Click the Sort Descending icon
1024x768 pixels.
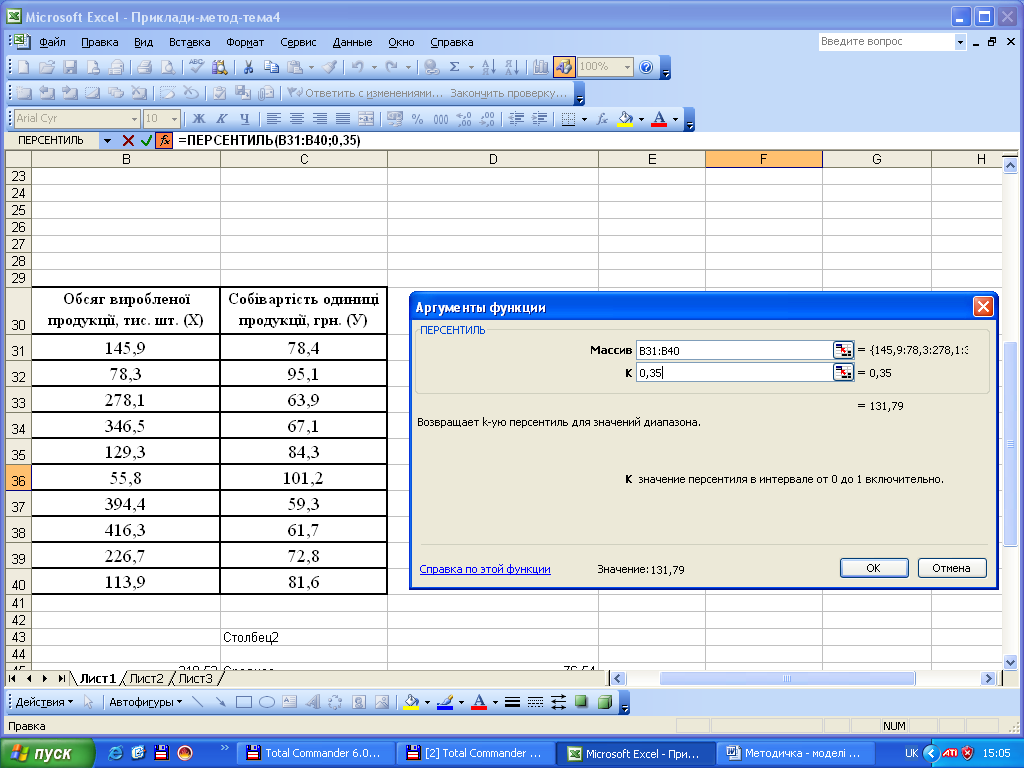click(x=512, y=67)
